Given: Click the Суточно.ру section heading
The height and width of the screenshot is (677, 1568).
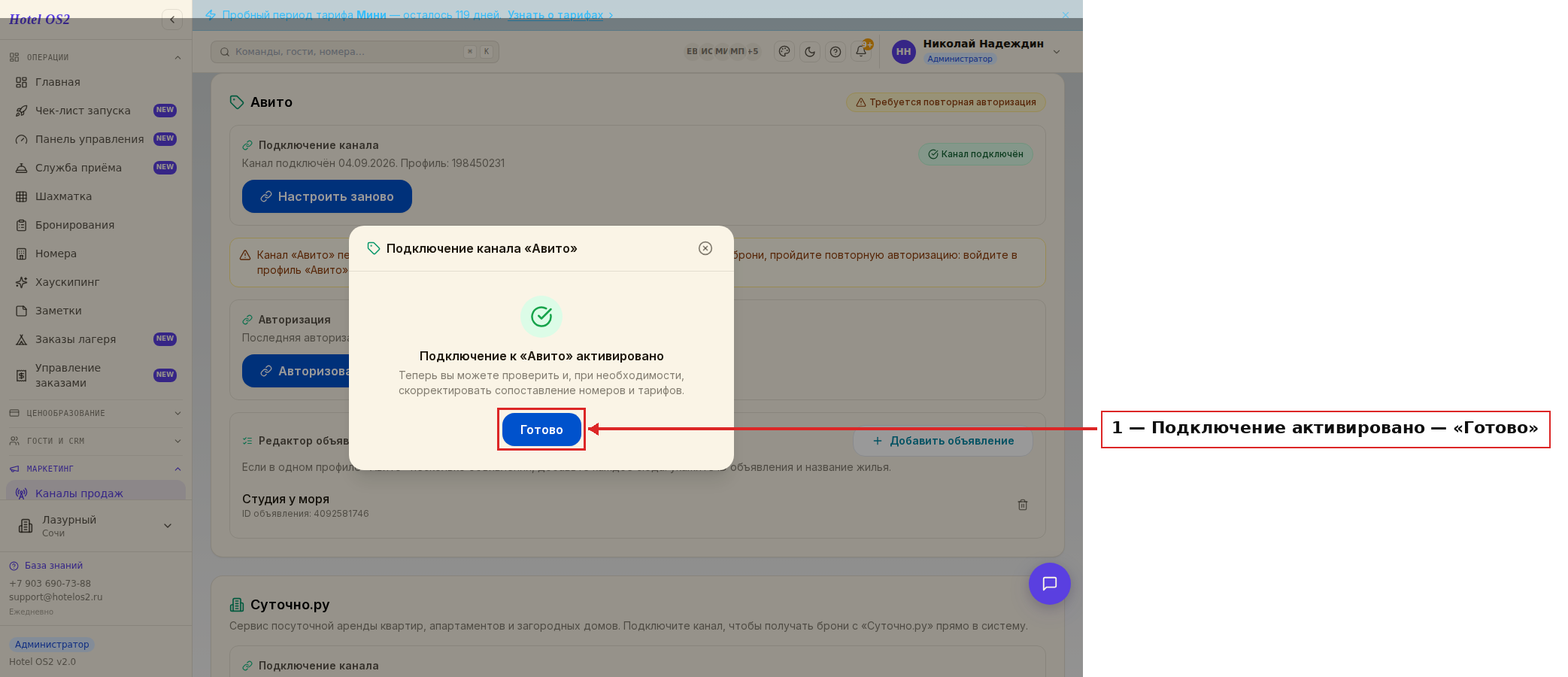Looking at the screenshot, I should [290, 605].
